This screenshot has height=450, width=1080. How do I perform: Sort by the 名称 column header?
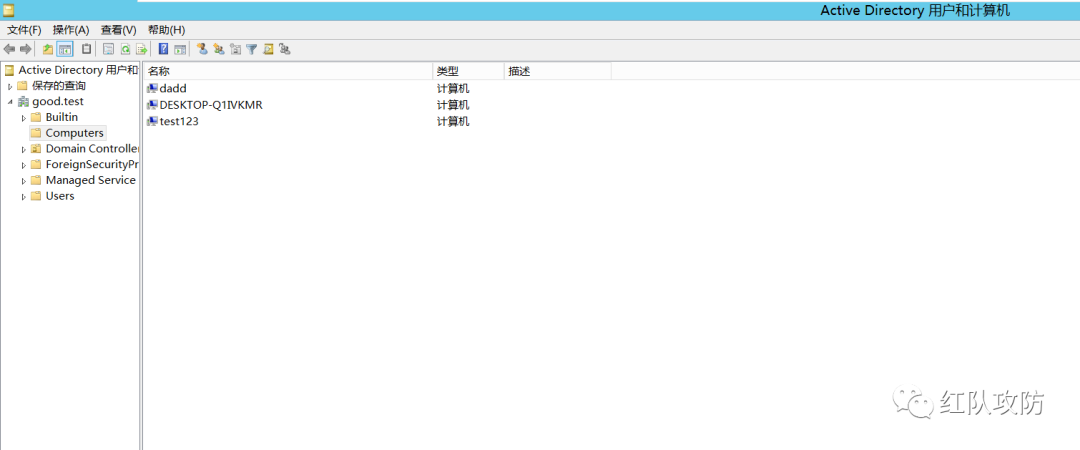tap(288, 71)
